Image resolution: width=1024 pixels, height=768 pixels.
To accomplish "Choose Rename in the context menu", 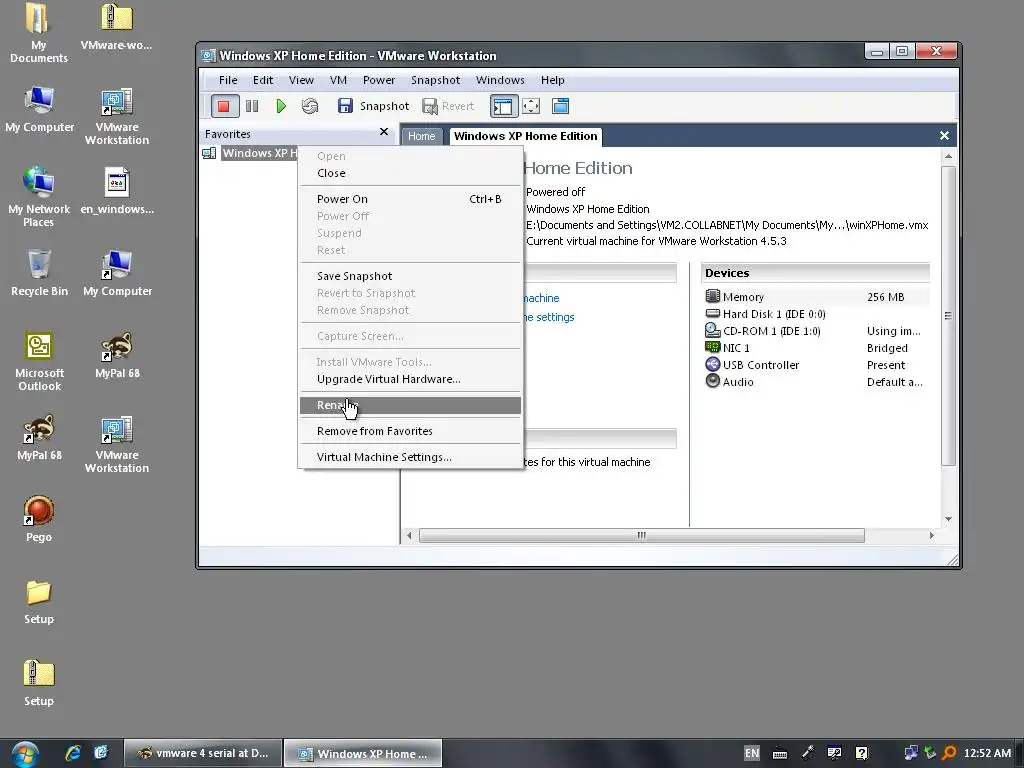I will point(411,406).
